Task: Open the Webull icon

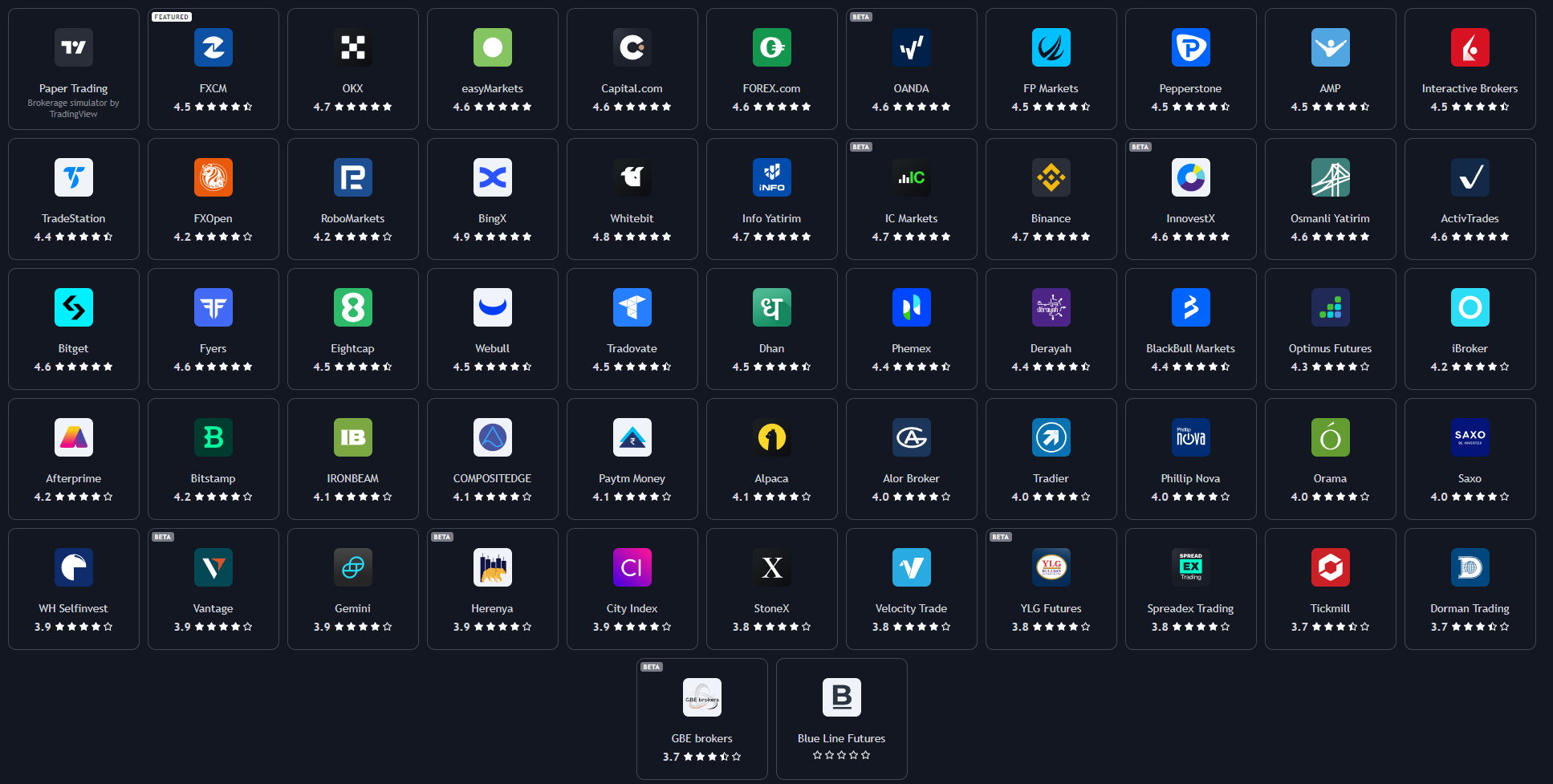Action: coord(493,307)
